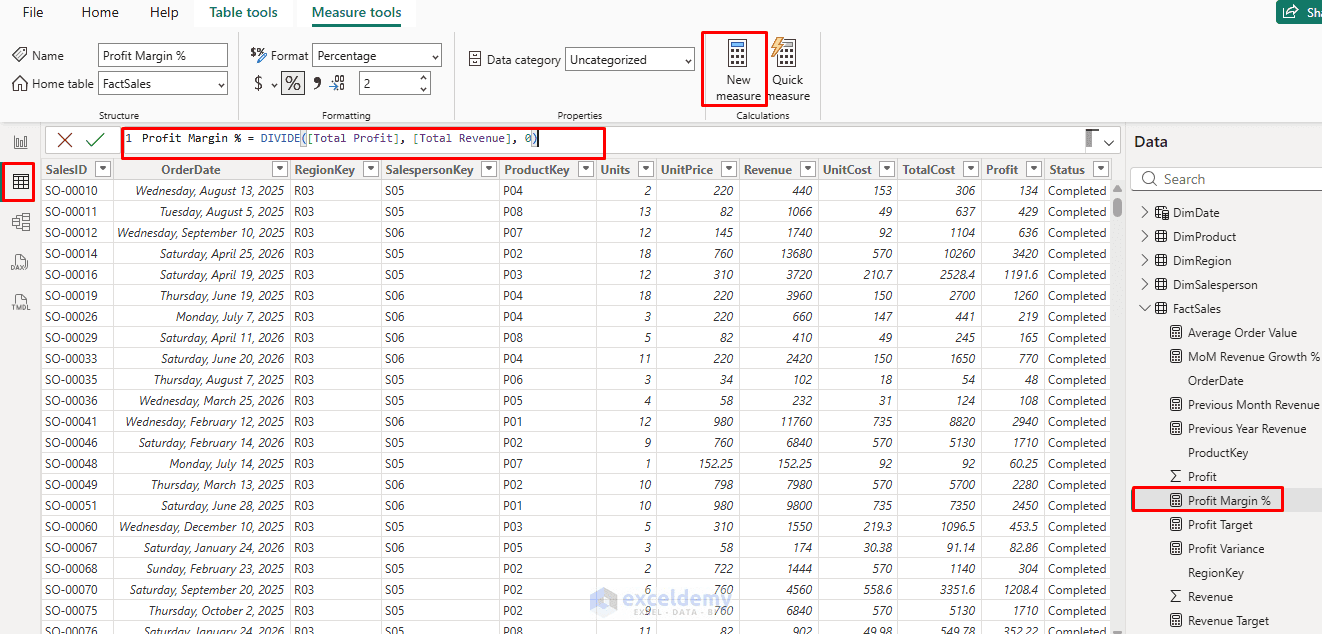Screen dimensions: 1322x634
Task: Open DAX query view icon
Action: (20, 262)
